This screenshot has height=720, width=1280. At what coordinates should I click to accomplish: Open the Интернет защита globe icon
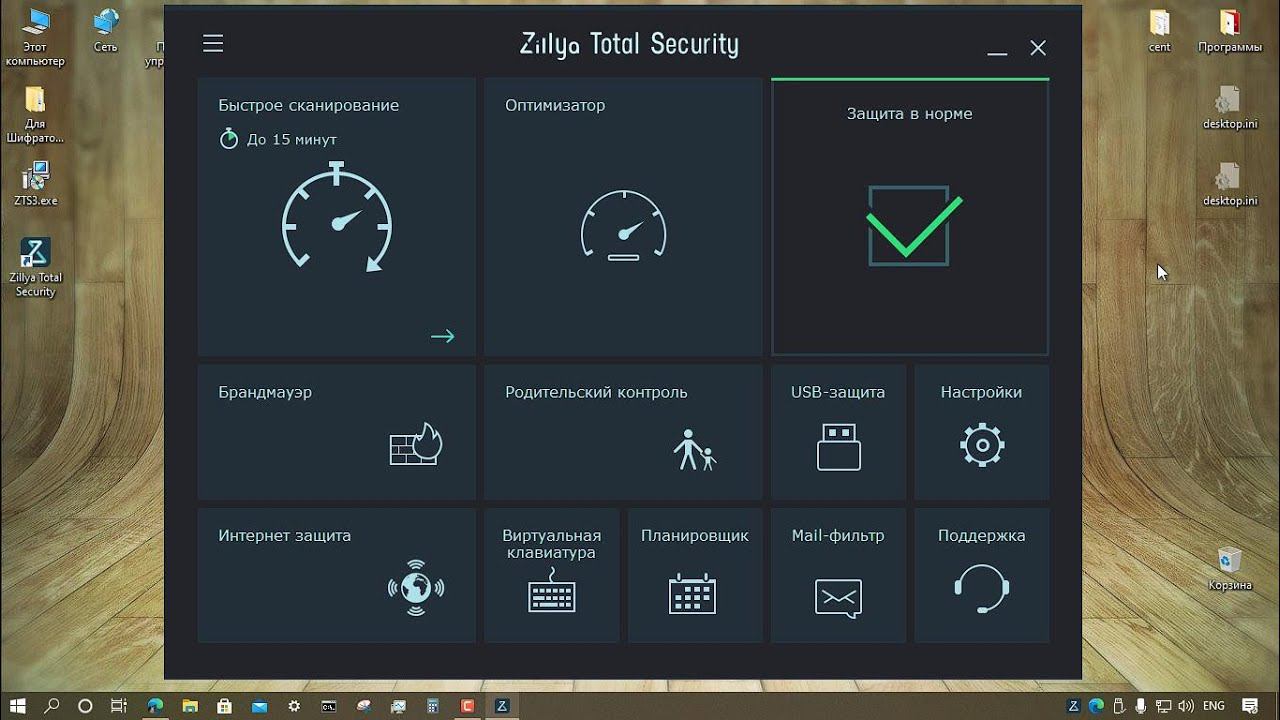[x=416, y=587]
